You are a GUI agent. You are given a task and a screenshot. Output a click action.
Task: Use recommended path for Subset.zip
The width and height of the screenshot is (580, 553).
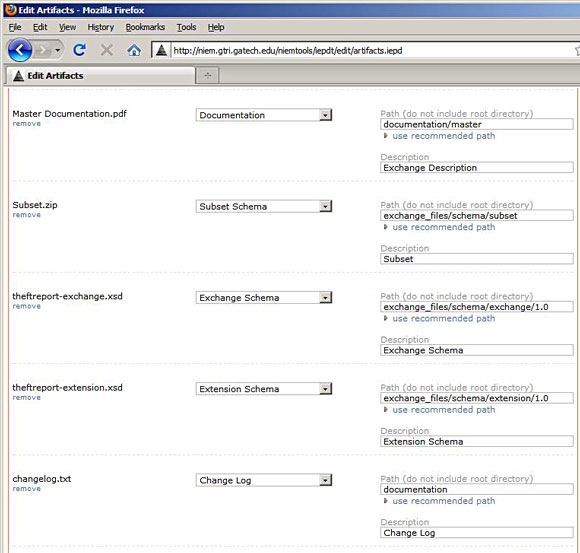coord(444,227)
